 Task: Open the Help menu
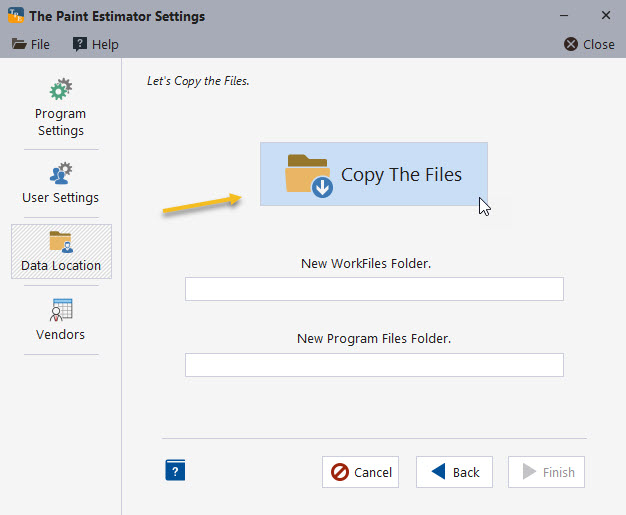pyautogui.click(x=96, y=44)
